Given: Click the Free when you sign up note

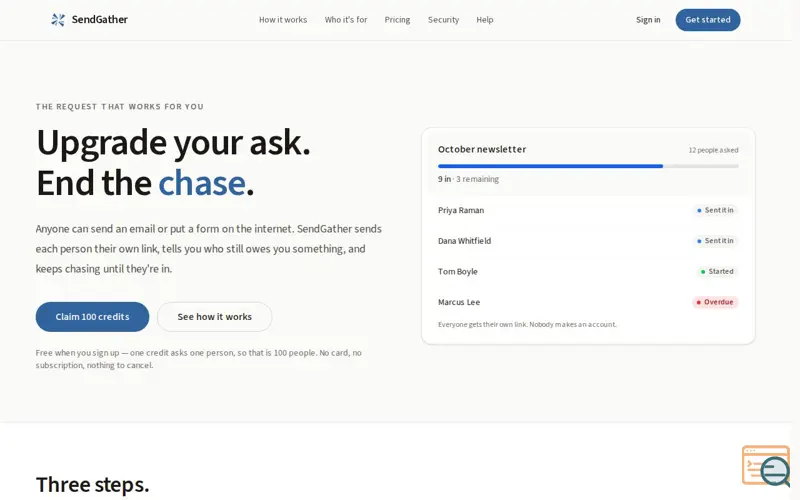Looking at the screenshot, I should [198, 359].
